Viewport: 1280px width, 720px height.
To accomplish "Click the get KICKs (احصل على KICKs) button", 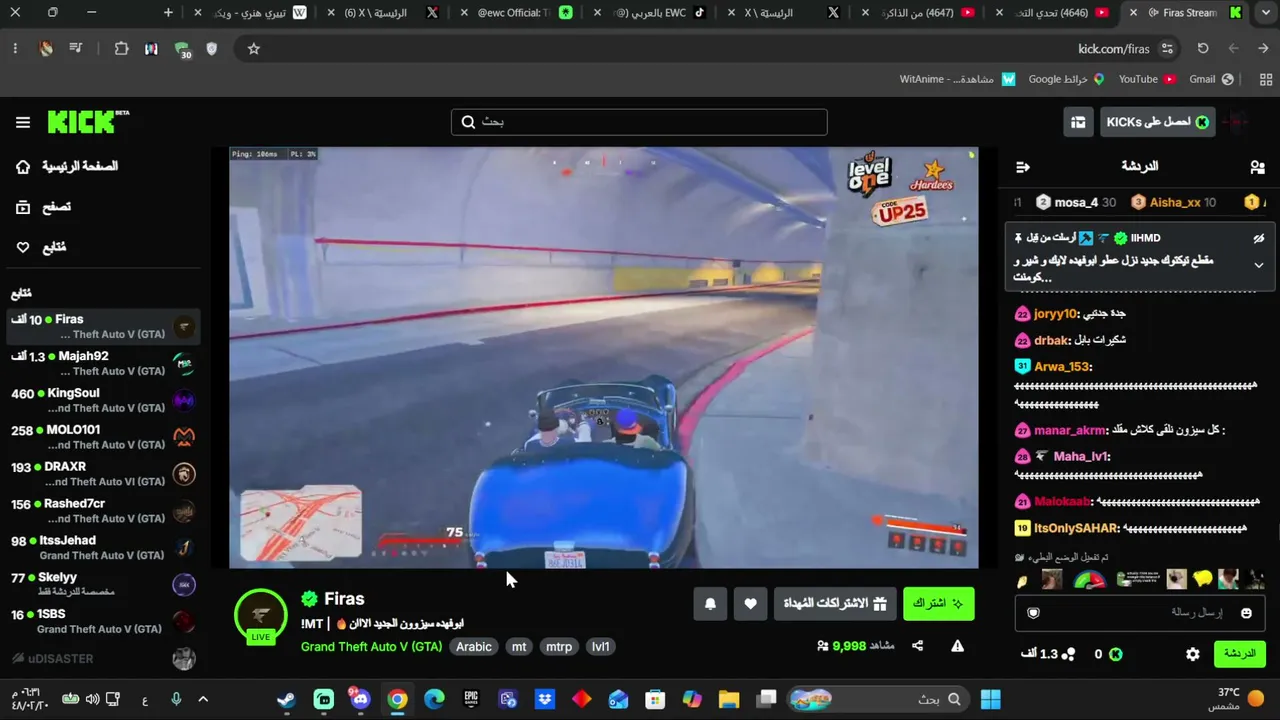I will click(1158, 122).
